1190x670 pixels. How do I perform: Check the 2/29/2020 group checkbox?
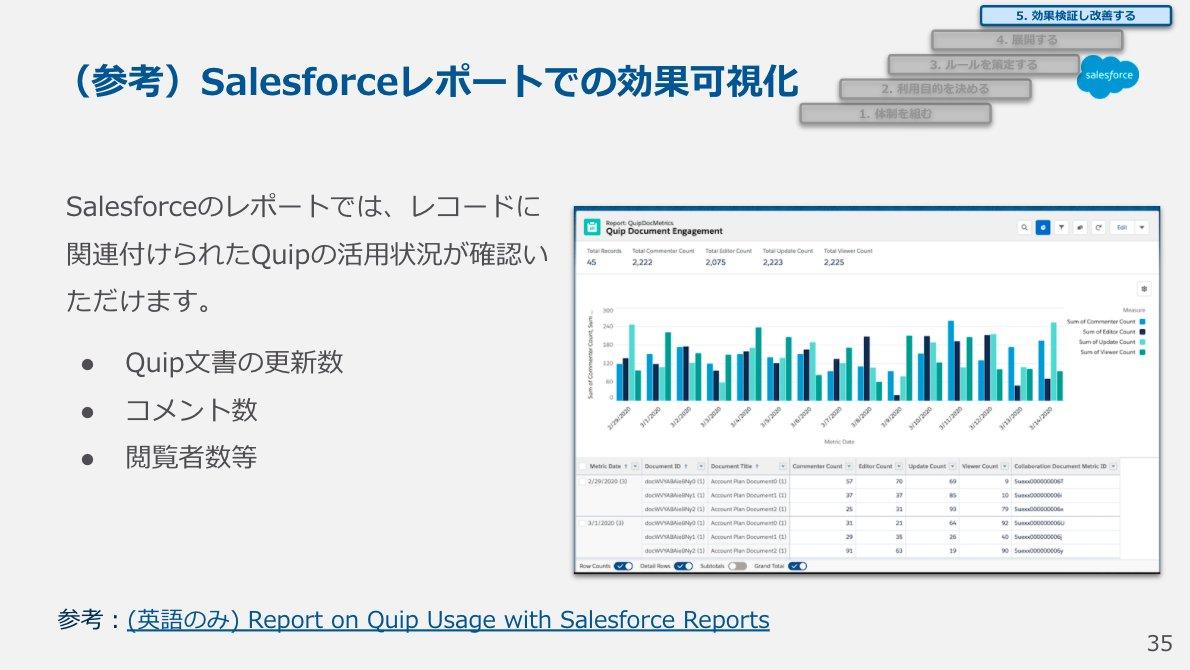pos(583,482)
